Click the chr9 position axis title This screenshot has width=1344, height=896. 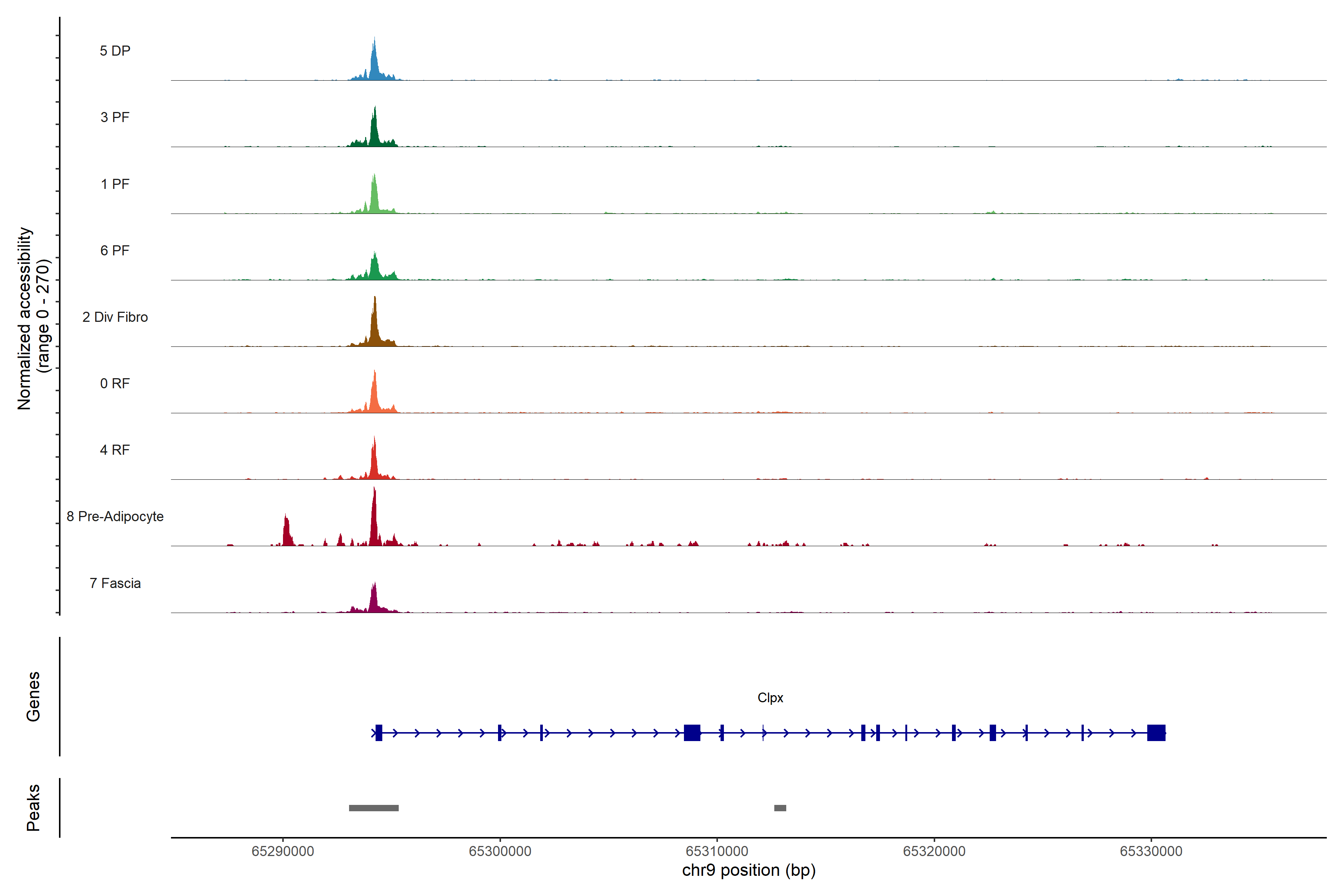(x=749, y=870)
